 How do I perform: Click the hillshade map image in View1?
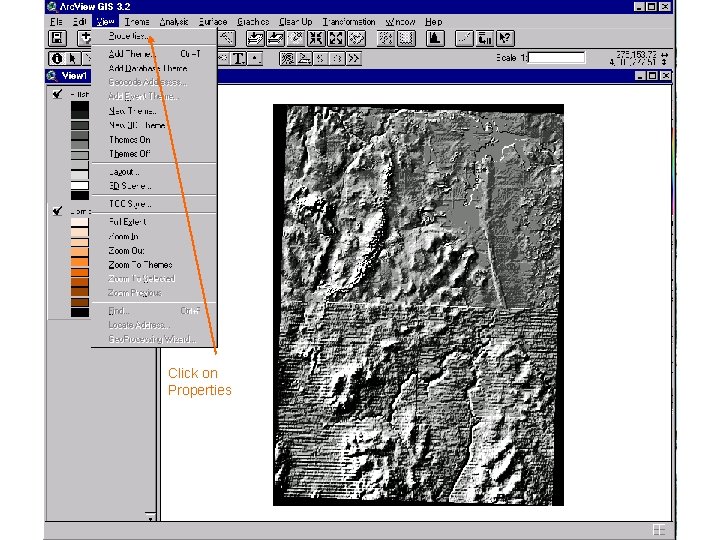click(418, 305)
